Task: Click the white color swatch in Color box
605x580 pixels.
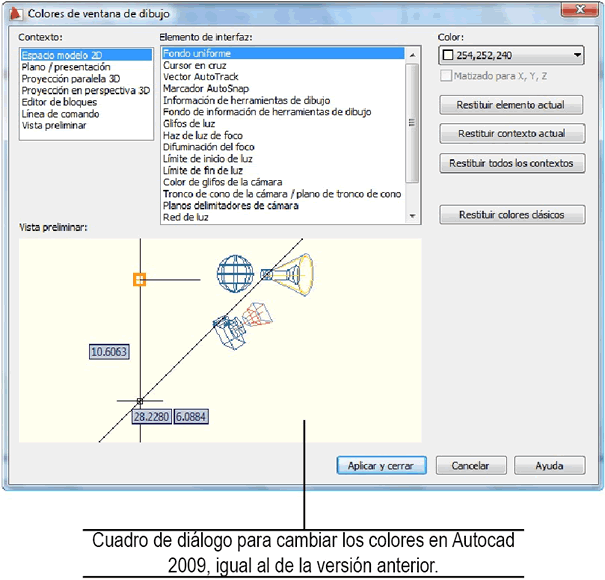Action: click(x=447, y=56)
